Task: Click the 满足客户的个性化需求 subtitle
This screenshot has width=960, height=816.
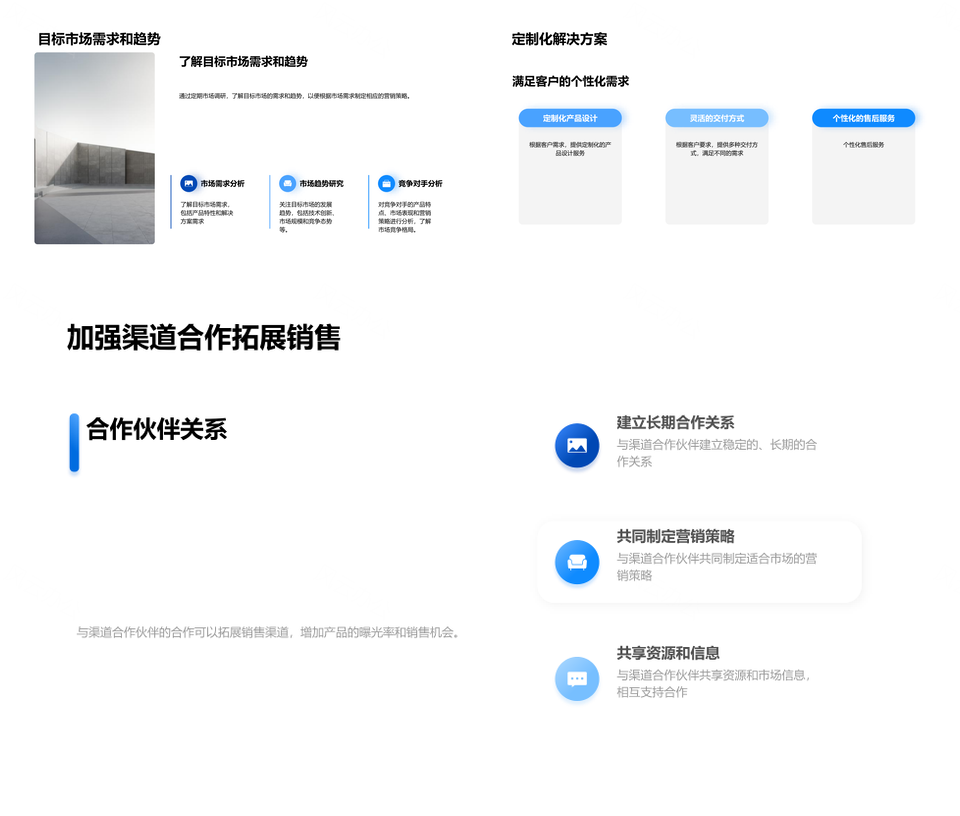Action: point(570,81)
